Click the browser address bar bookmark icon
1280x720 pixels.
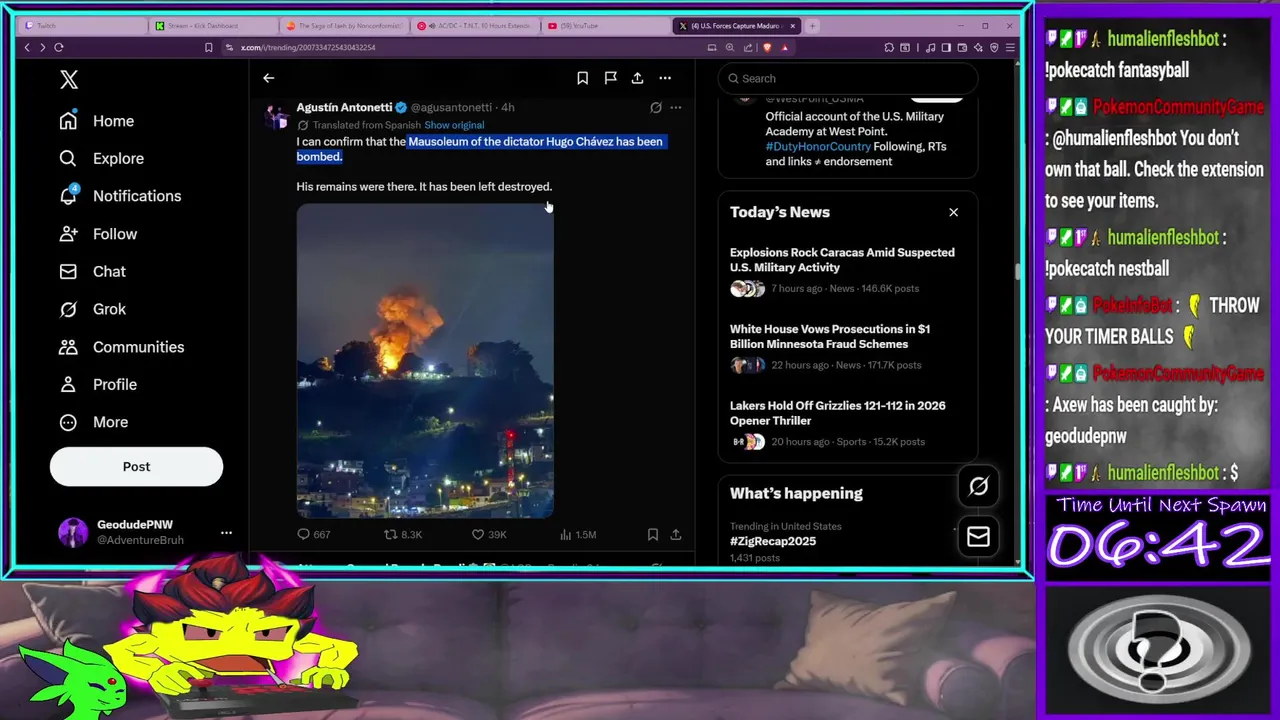[x=208, y=47]
